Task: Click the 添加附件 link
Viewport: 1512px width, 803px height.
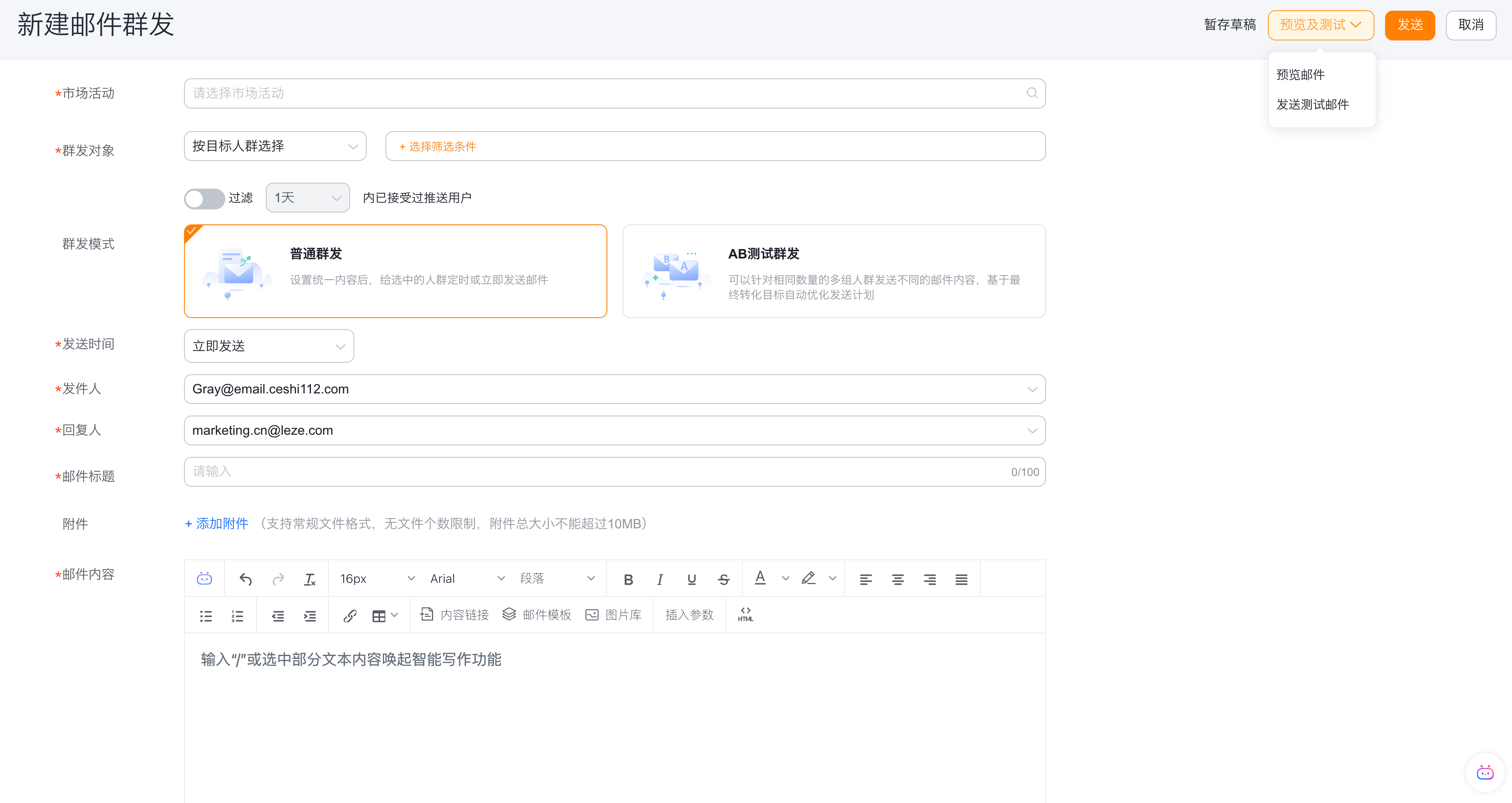Action: click(x=217, y=523)
